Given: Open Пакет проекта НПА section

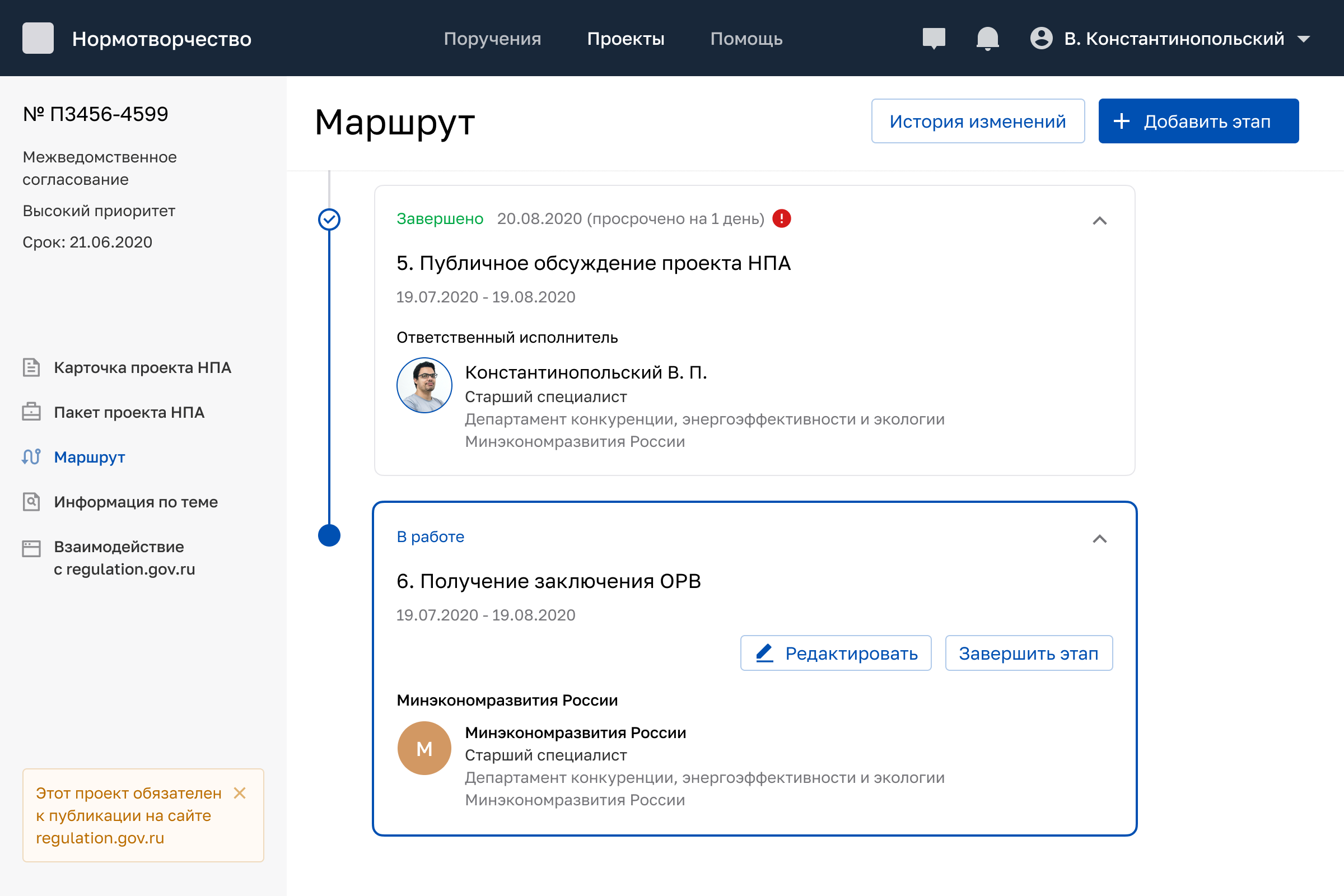Looking at the screenshot, I should pos(129,412).
